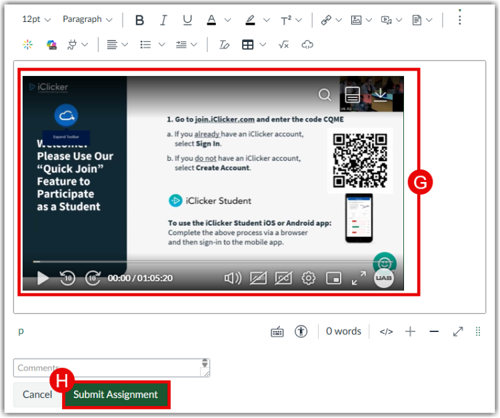The width and height of the screenshot is (500, 418).
Task: Open the 12pt font size dropdown
Action: pos(36,19)
